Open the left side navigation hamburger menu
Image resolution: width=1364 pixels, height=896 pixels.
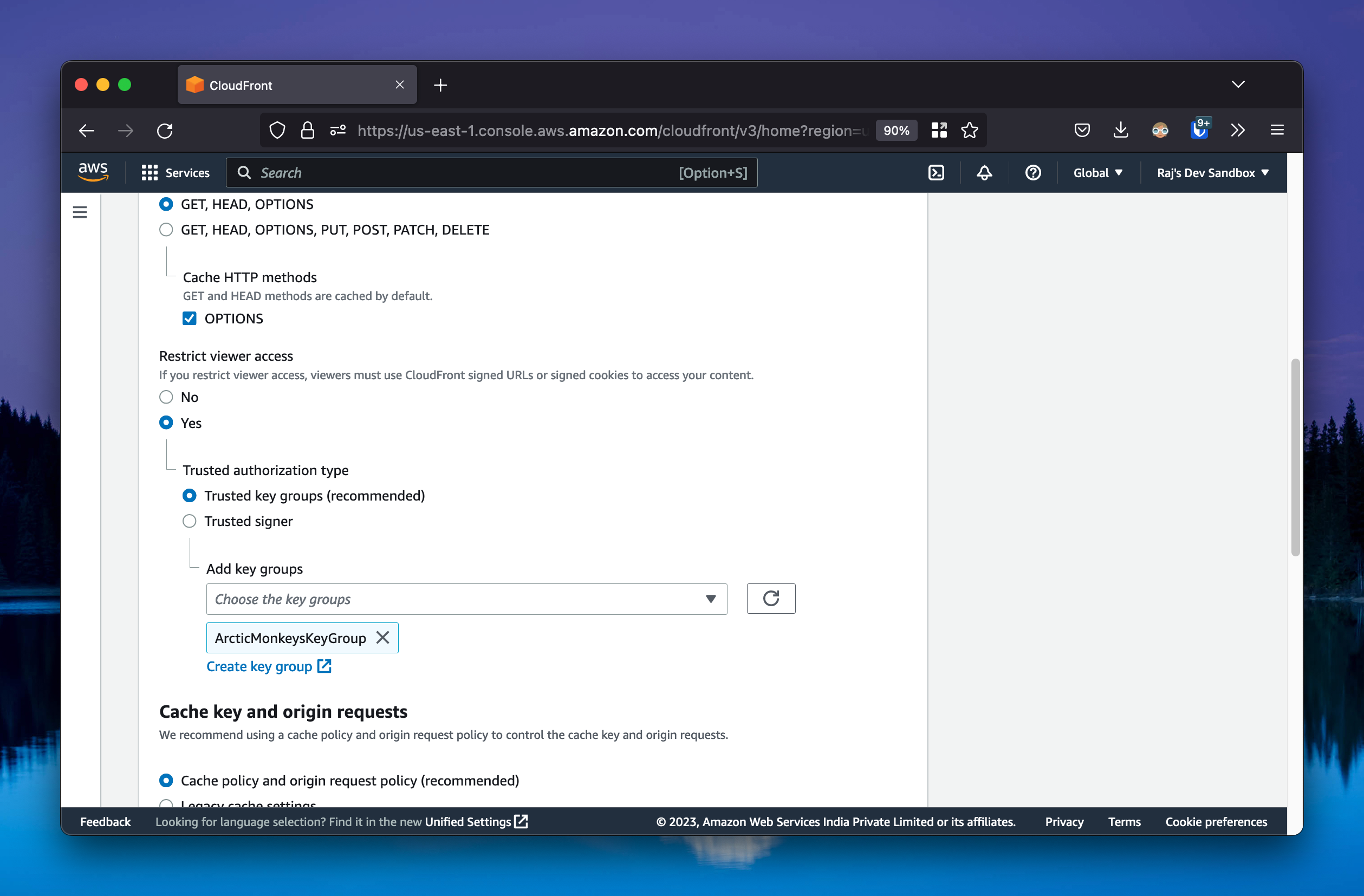click(80, 212)
